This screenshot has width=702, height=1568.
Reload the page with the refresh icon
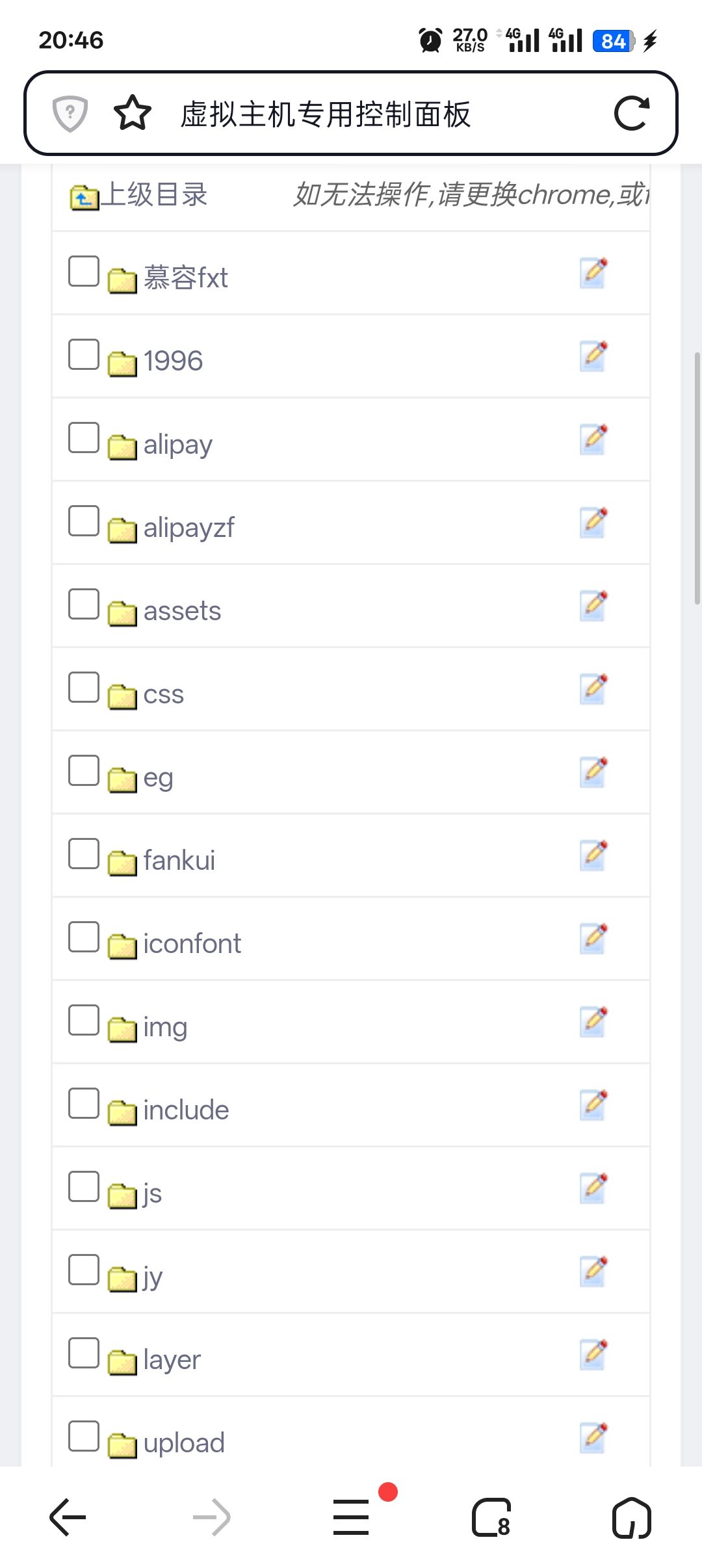632,114
